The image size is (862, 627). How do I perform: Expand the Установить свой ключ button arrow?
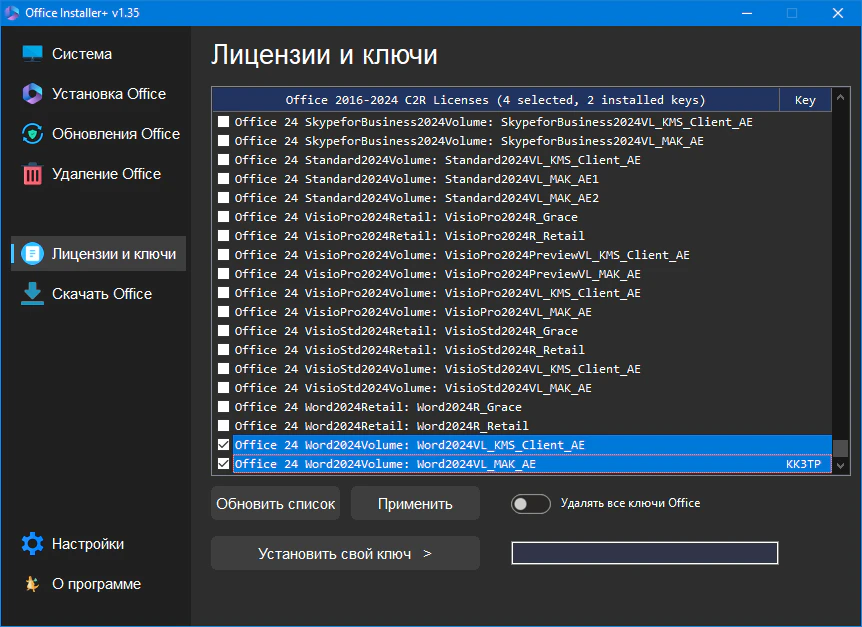pyautogui.click(x=427, y=553)
